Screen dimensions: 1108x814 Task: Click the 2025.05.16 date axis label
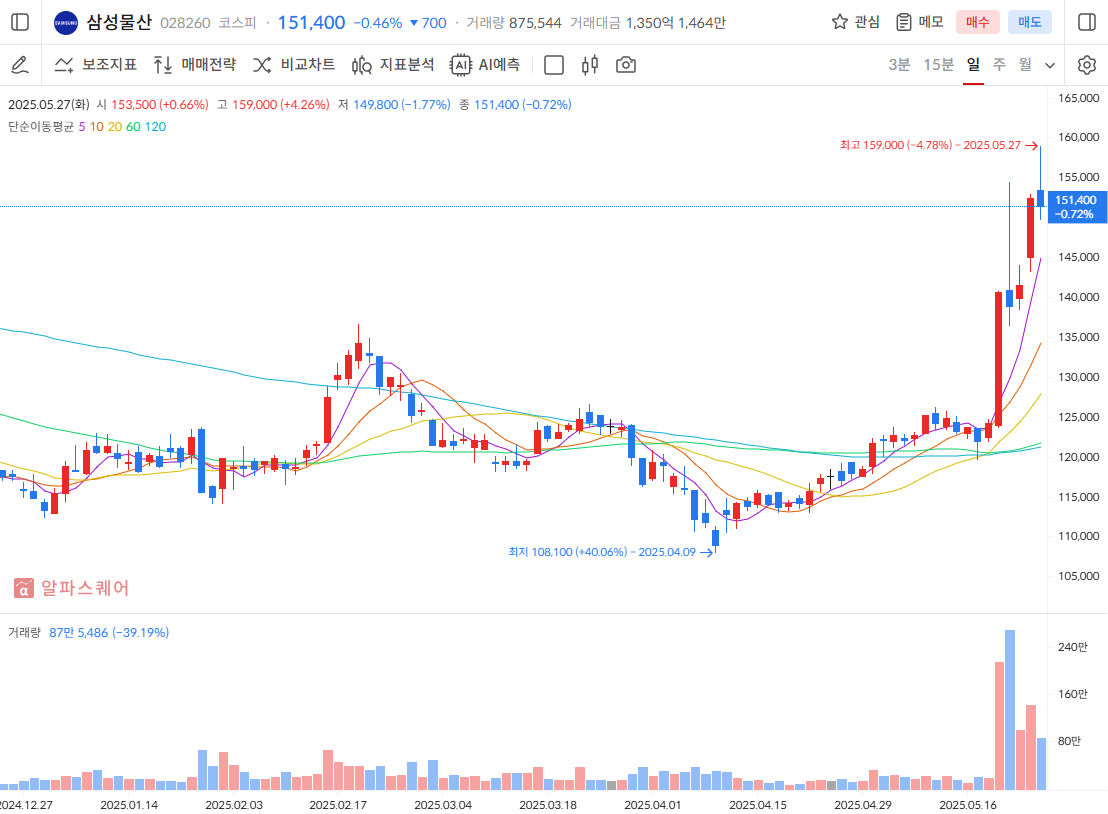click(967, 805)
